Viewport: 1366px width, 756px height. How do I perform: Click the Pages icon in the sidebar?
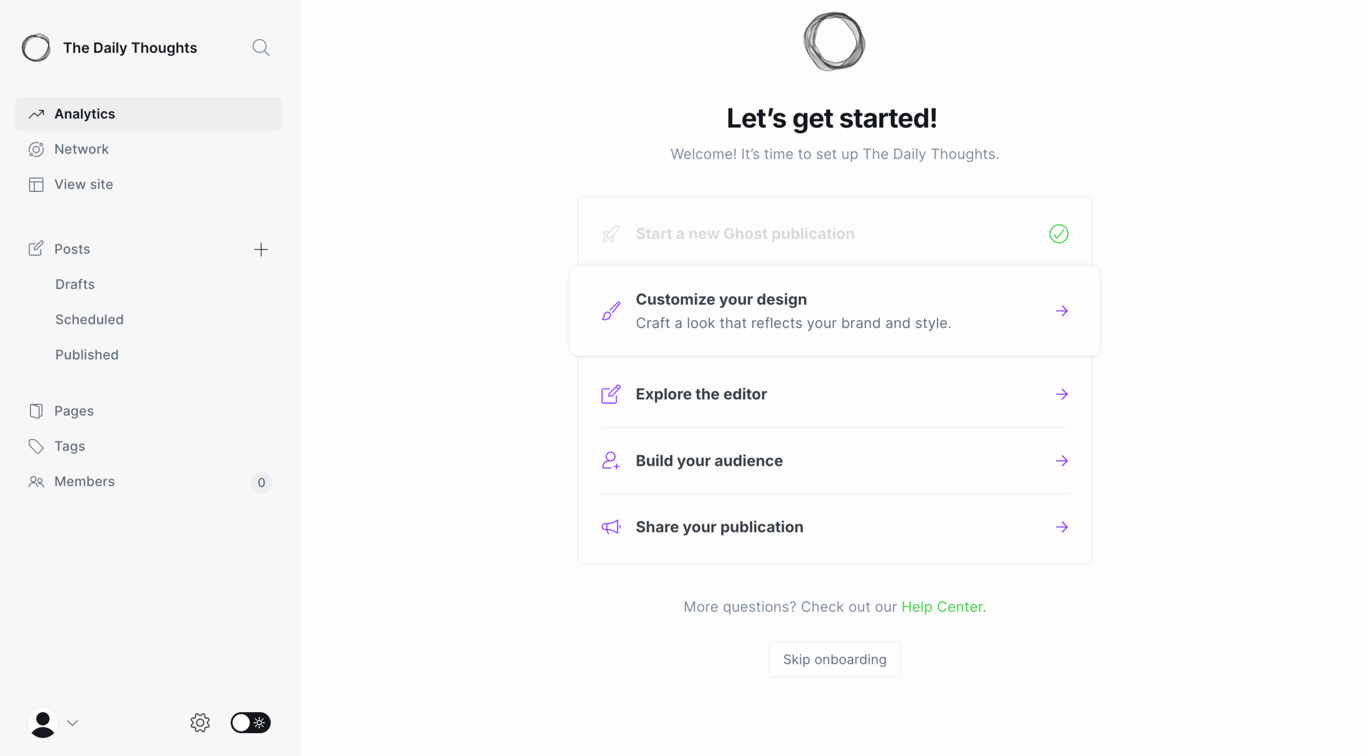pyautogui.click(x=35, y=410)
